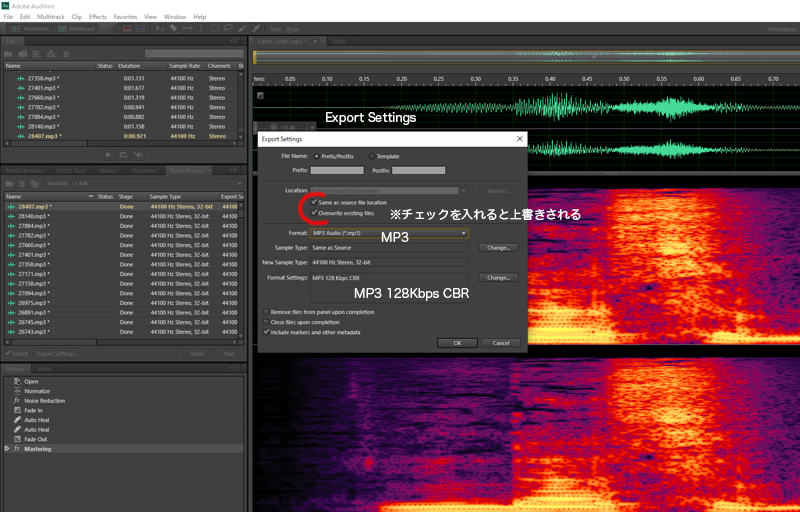Toggle Remove files from panel upon completion
The height and width of the screenshot is (512, 800).
(x=266, y=312)
